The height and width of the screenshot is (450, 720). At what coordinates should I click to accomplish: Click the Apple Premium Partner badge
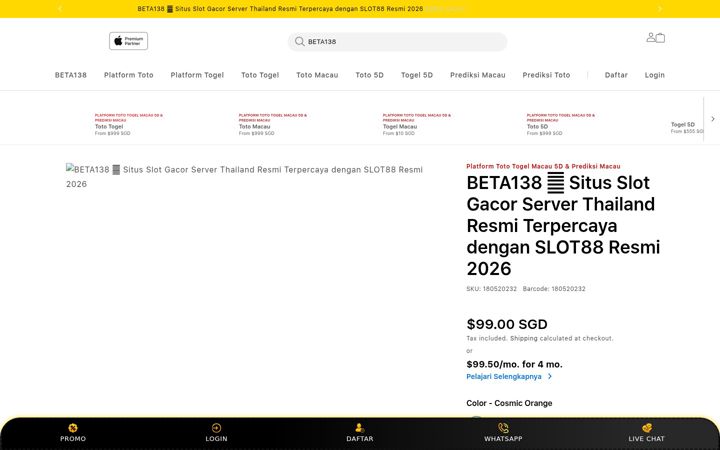[x=129, y=41]
